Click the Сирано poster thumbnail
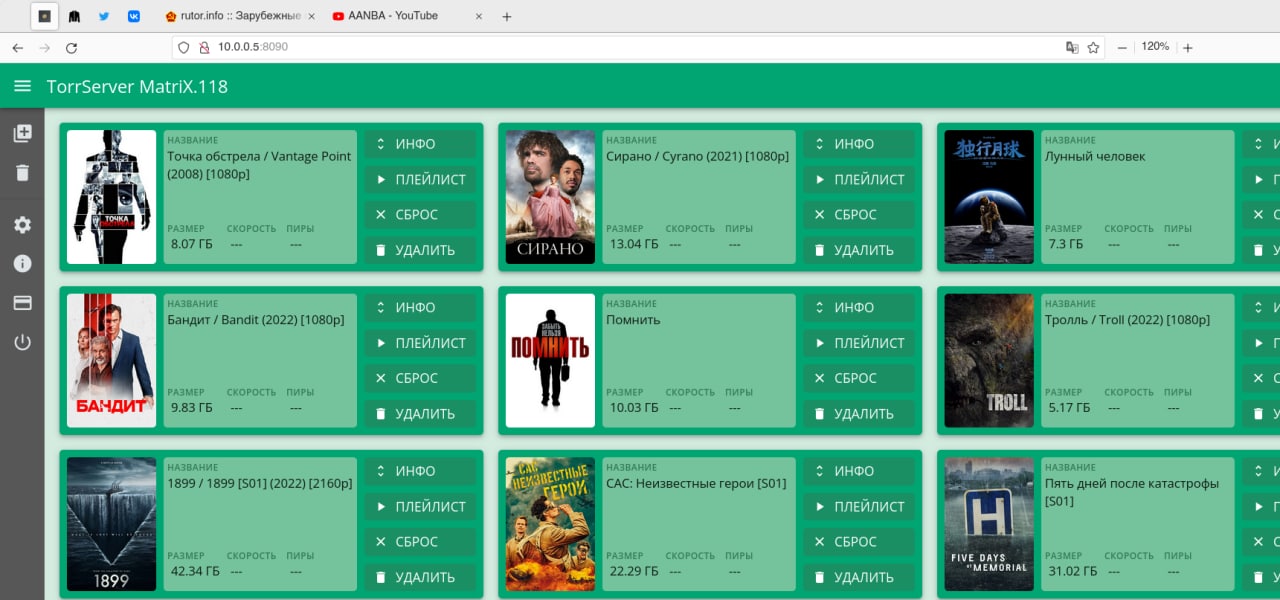The image size is (1280, 600). tap(550, 197)
